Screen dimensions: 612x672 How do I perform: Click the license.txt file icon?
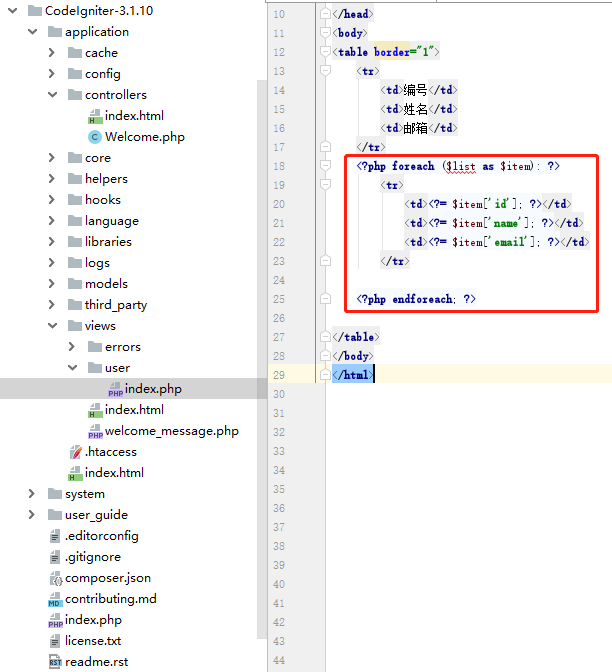click(x=55, y=641)
